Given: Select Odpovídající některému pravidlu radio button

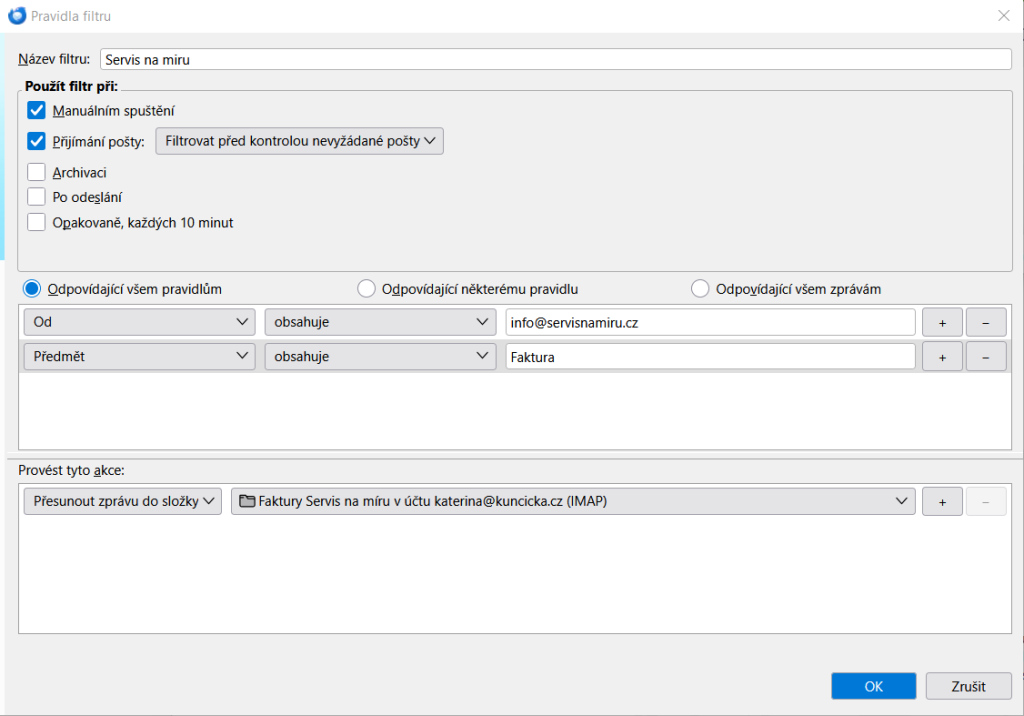Looking at the screenshot, I should tap(366, 289).
